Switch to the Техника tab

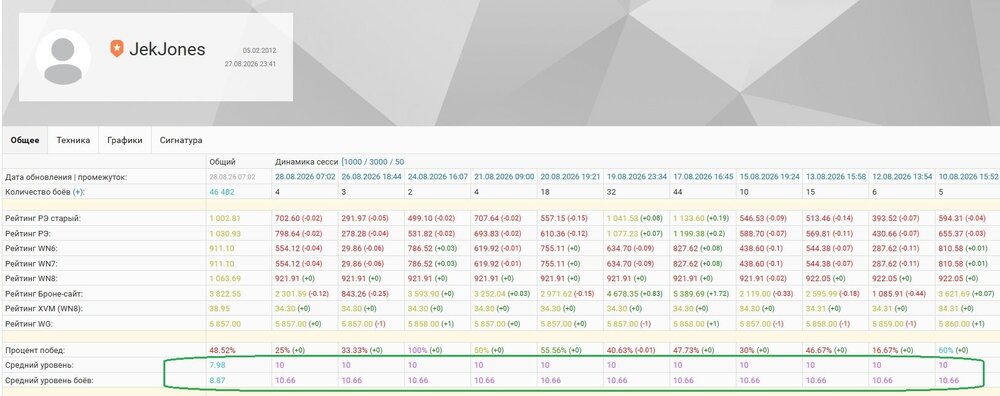point(73,140)
